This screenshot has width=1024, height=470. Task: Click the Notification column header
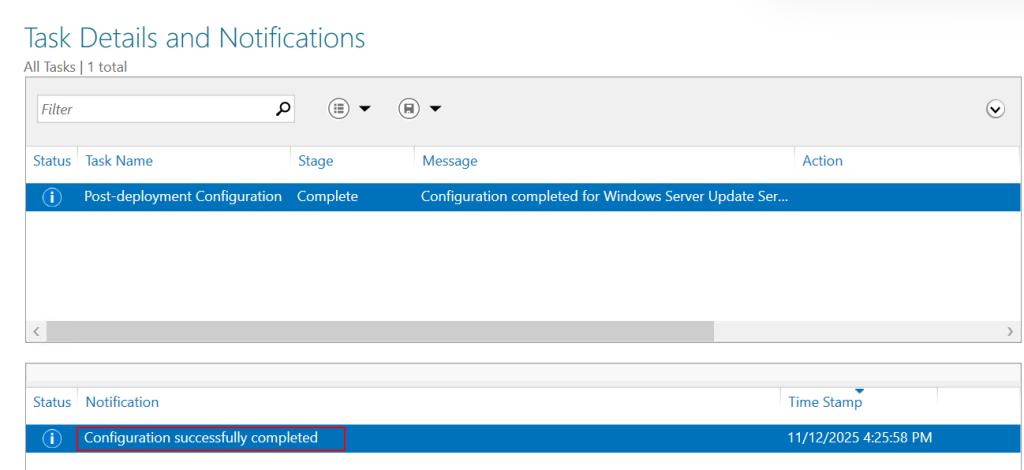pos(122,402)
